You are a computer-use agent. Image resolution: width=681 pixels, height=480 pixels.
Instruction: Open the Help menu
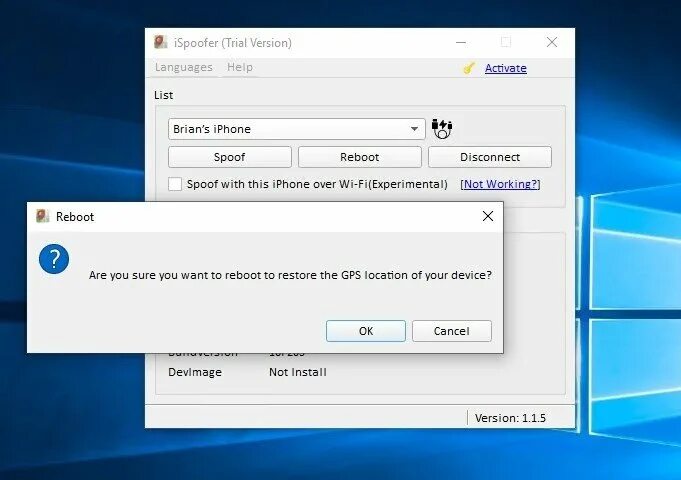(x=240, y=67)
